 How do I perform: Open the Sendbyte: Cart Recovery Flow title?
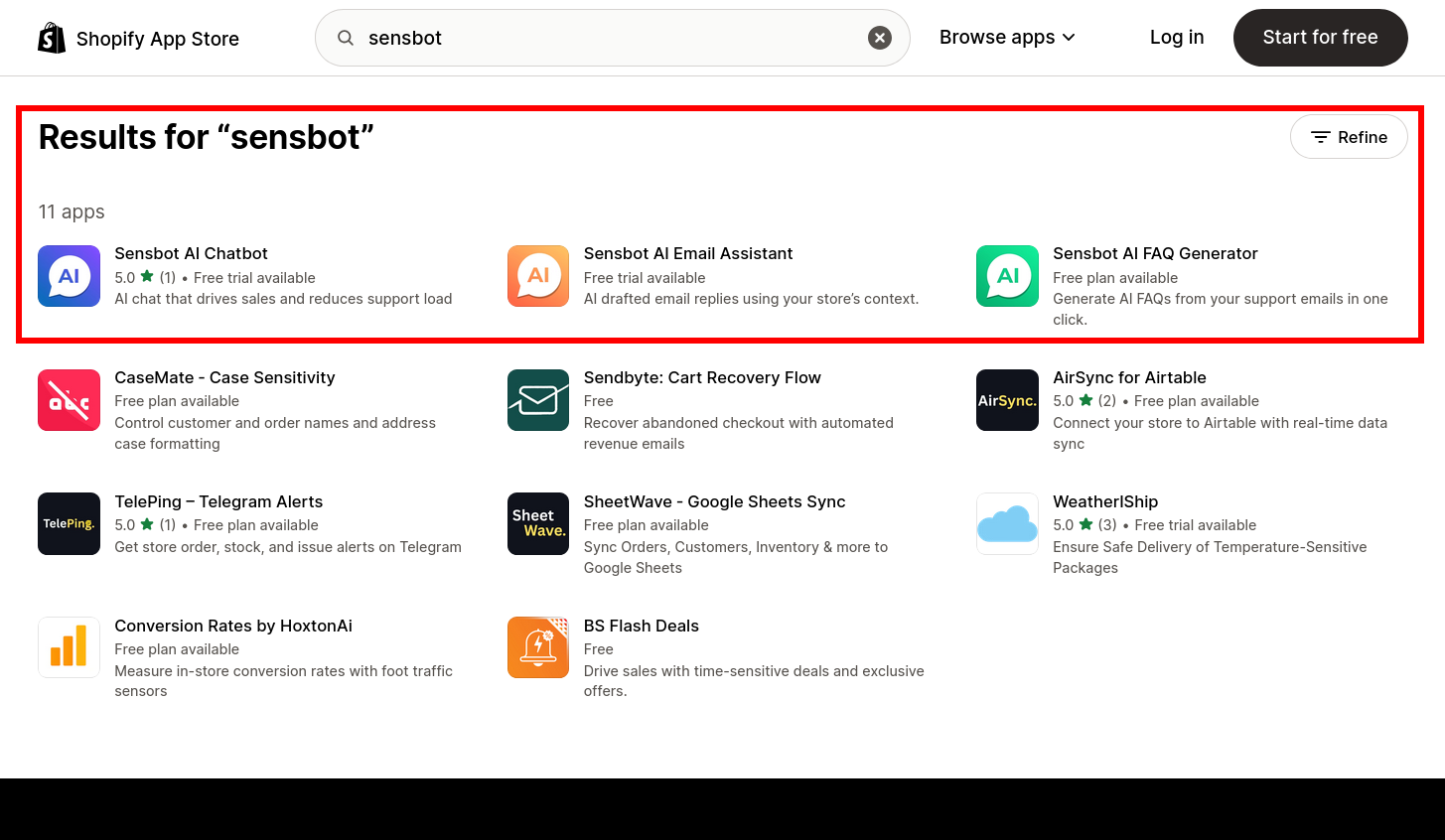click(x=702, y=377)
